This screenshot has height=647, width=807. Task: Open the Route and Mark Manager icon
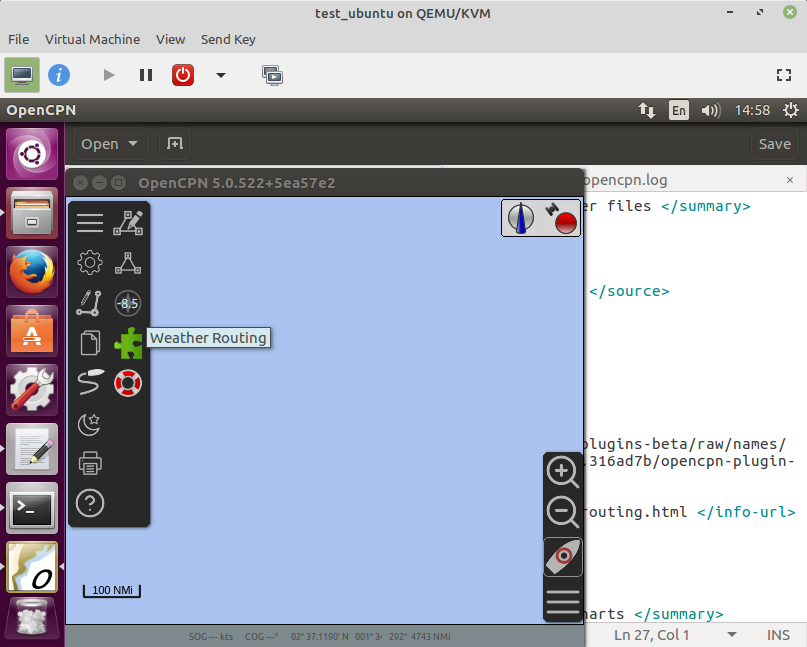pos(128,263)
